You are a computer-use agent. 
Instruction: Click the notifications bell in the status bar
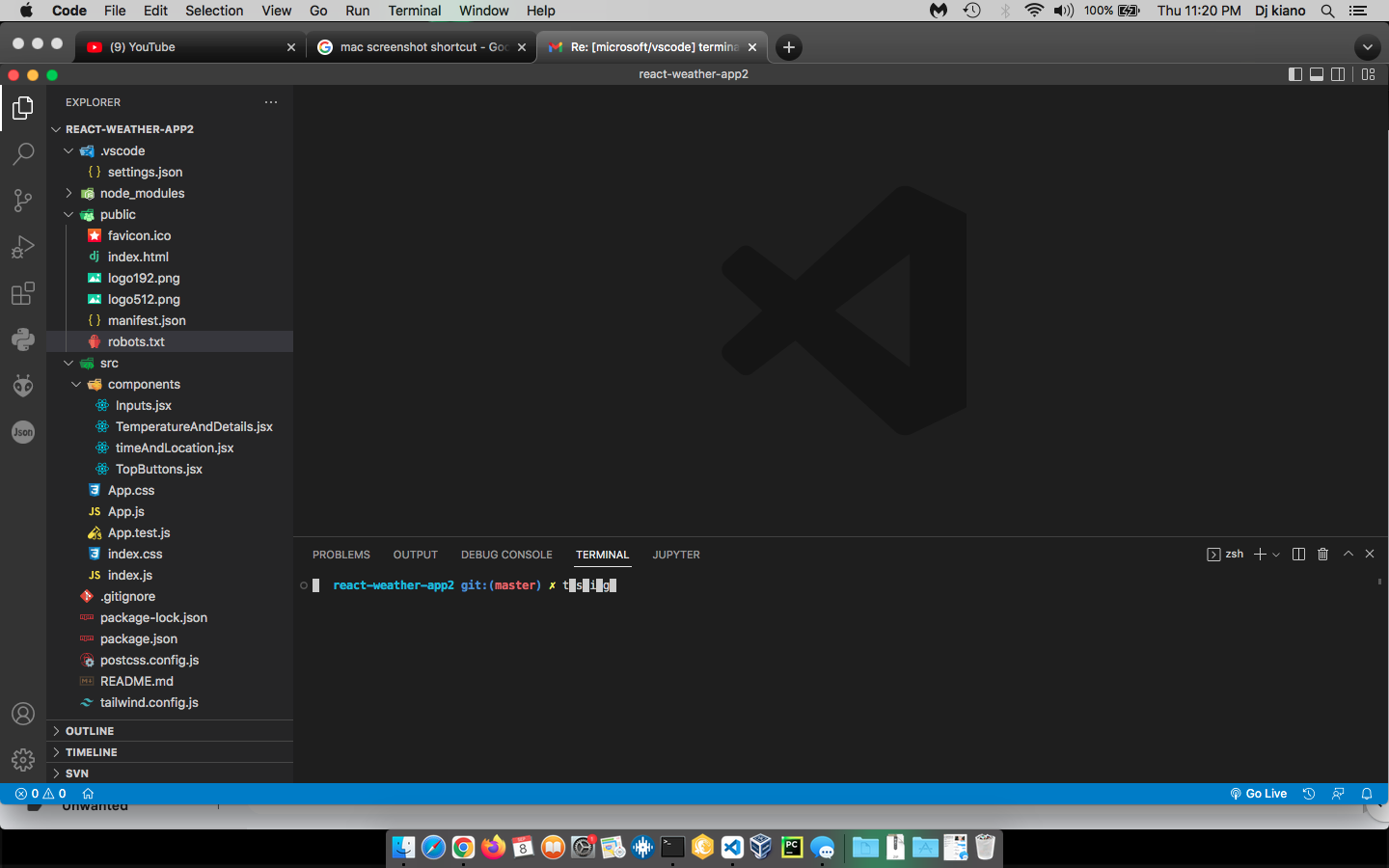[x=1366, y=793]
